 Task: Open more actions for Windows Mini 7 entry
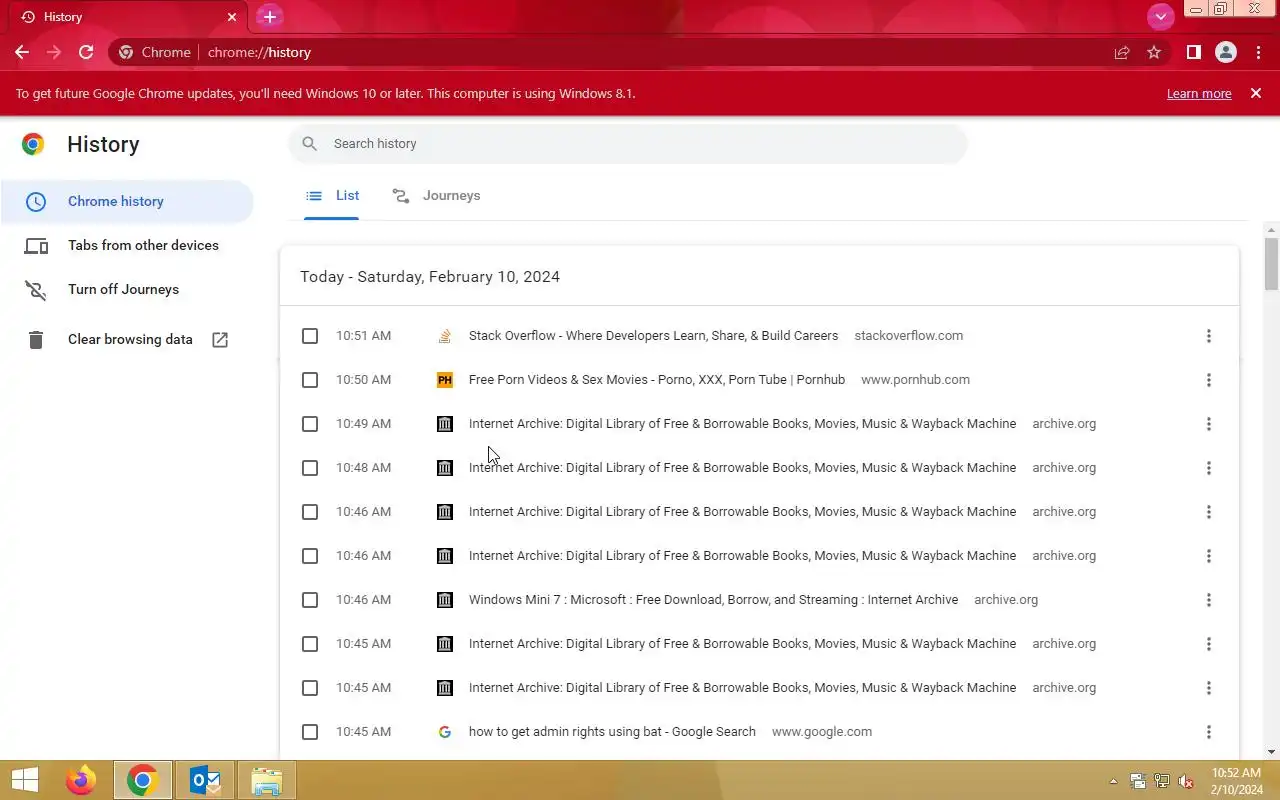1208,600
